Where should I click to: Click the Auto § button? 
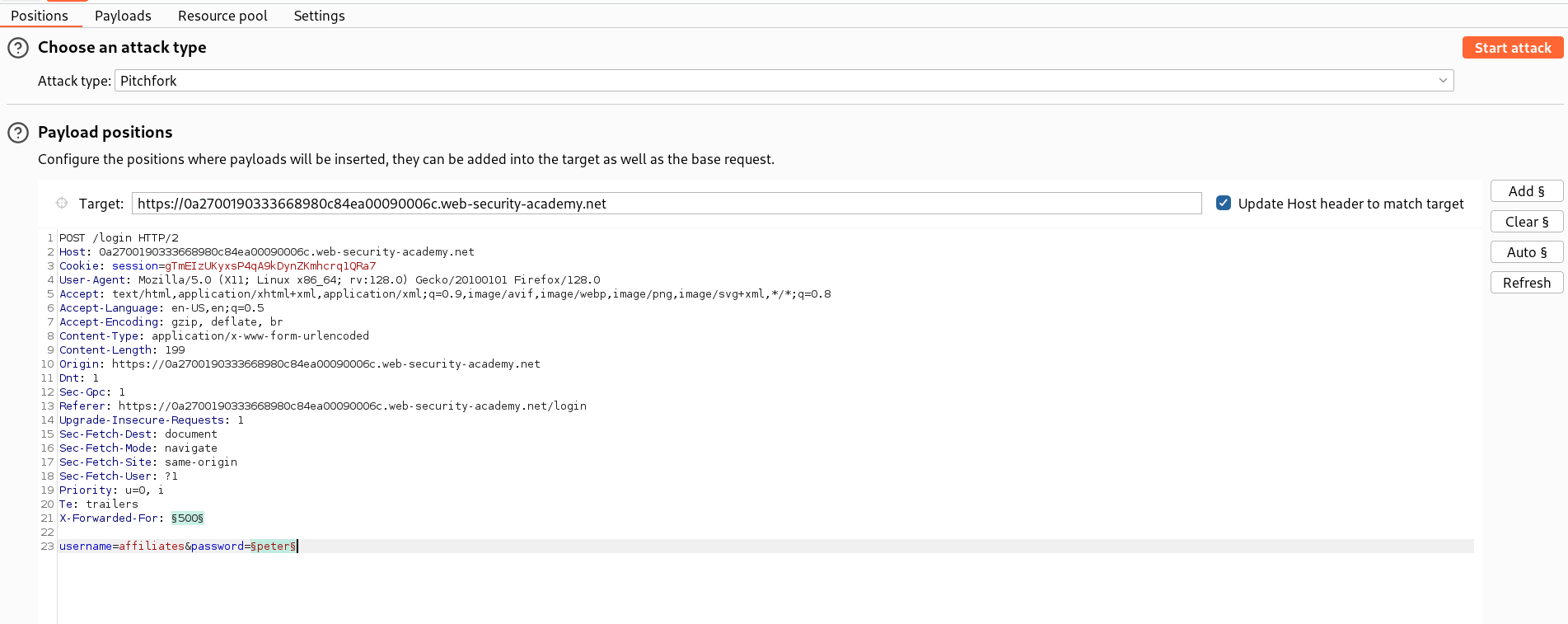(x=1526, y=252)
